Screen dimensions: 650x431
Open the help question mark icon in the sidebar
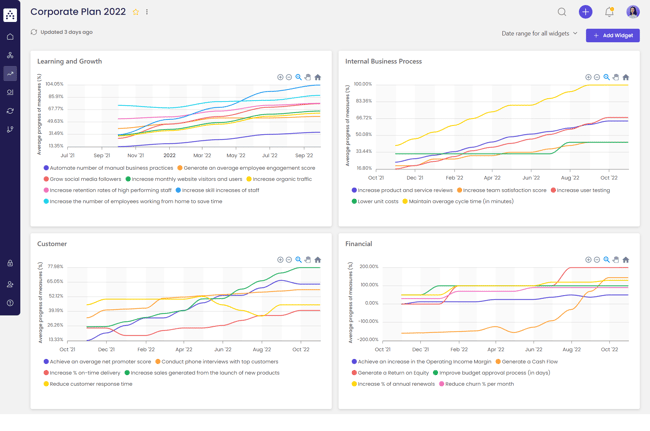coord(10,303)
